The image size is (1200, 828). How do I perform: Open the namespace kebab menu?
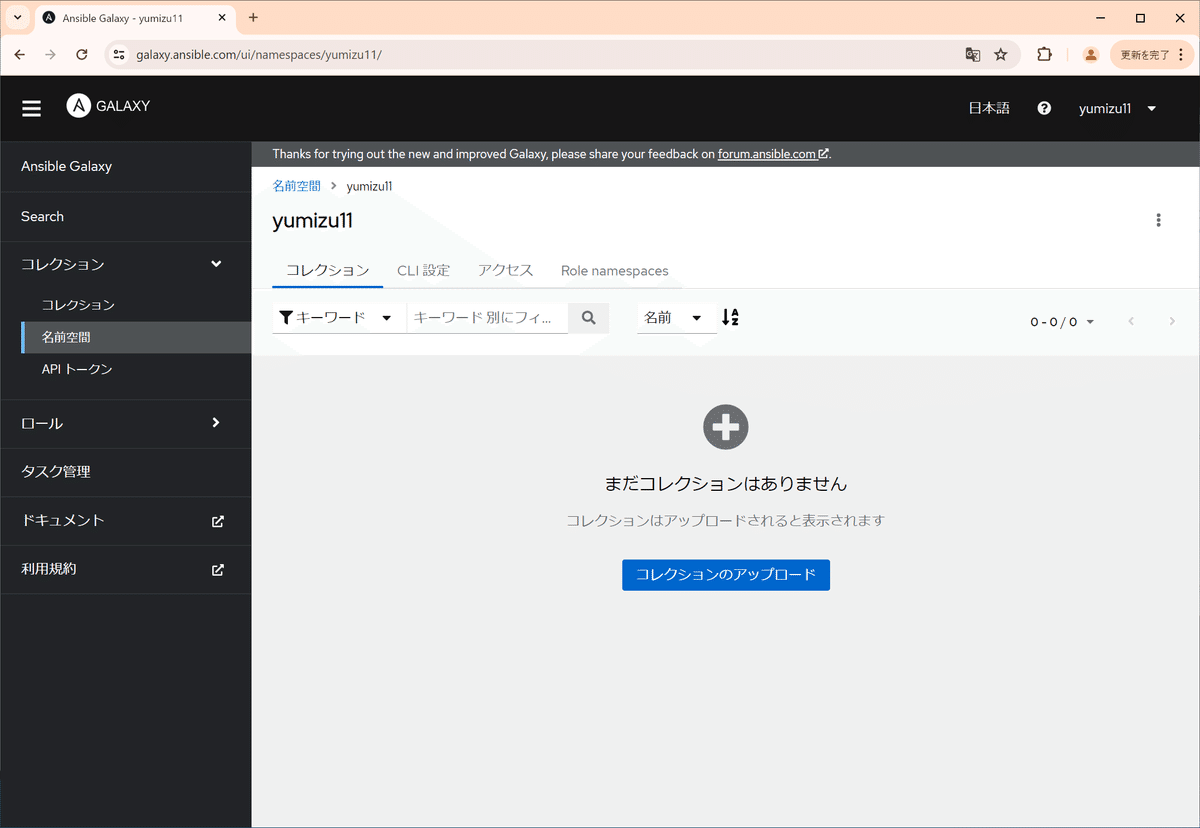pos(1159,221)
